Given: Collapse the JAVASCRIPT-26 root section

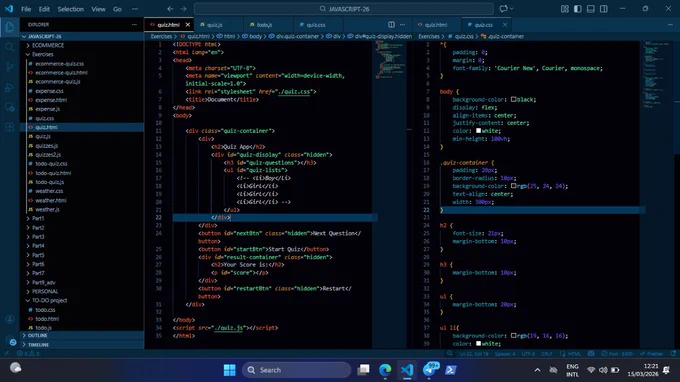Looking at the screenshot, I should [x=82, y=36].
